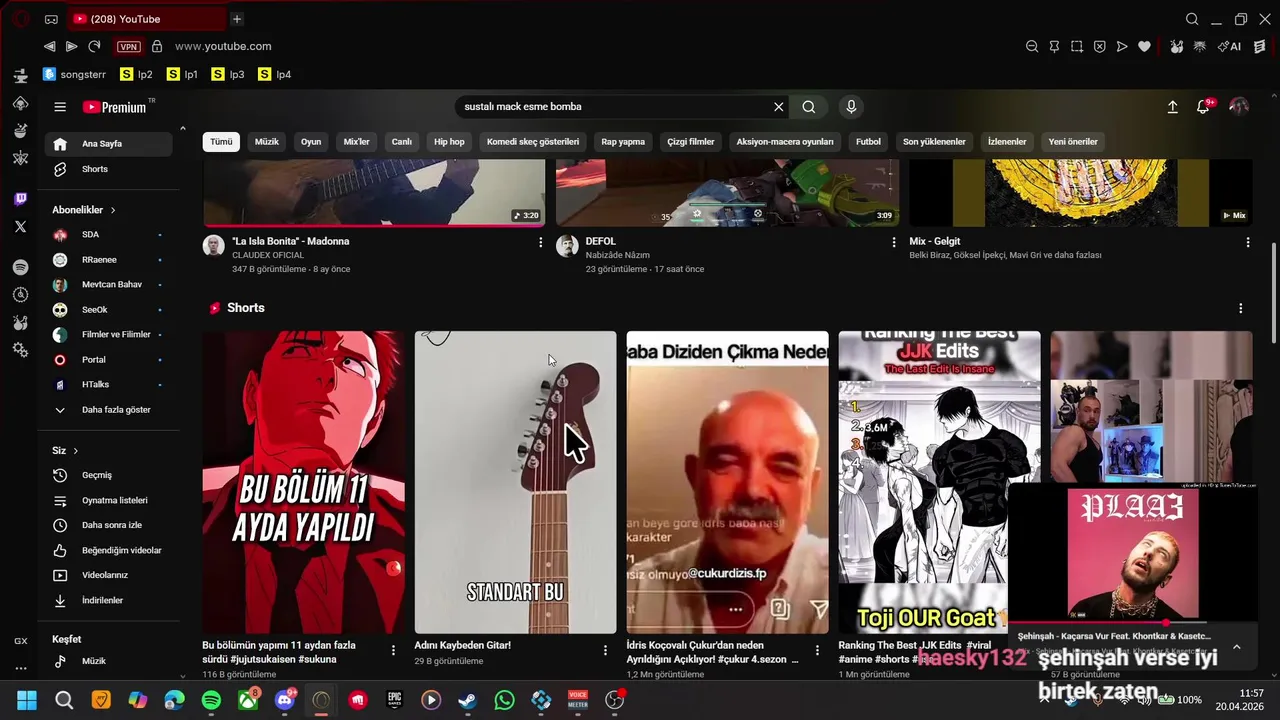Open the browser tab search magnifier
This screenshot has height=720, width=1280.
coord(1192,19)
